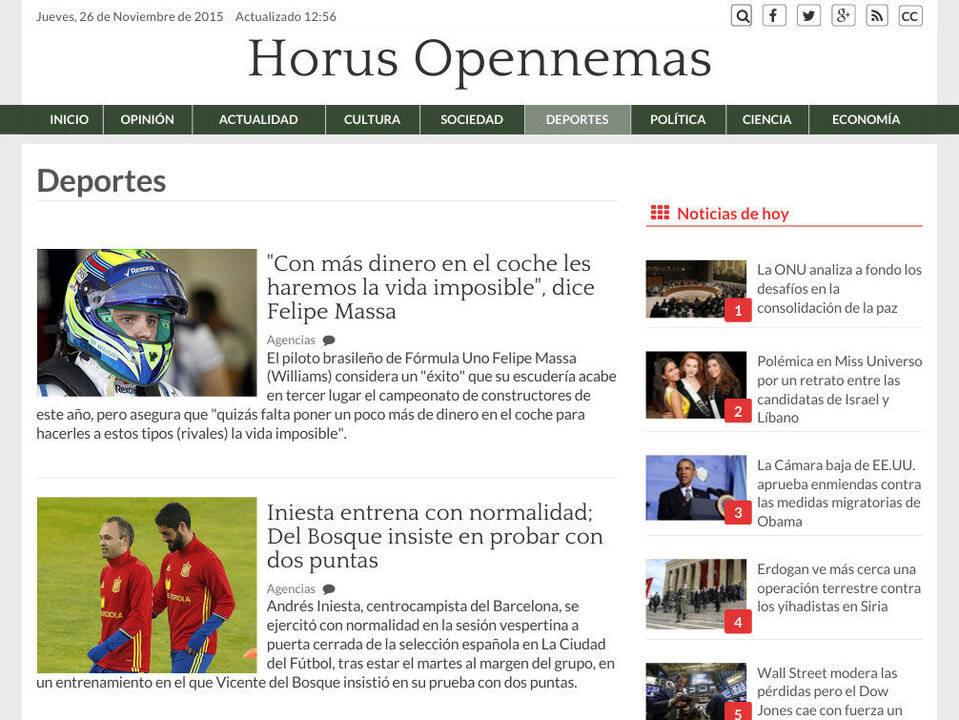This screenshot has width=959, height=720.
Task: Open the Felipe Massa headline article
Action: pyautogui.click(x=430, y=287)
